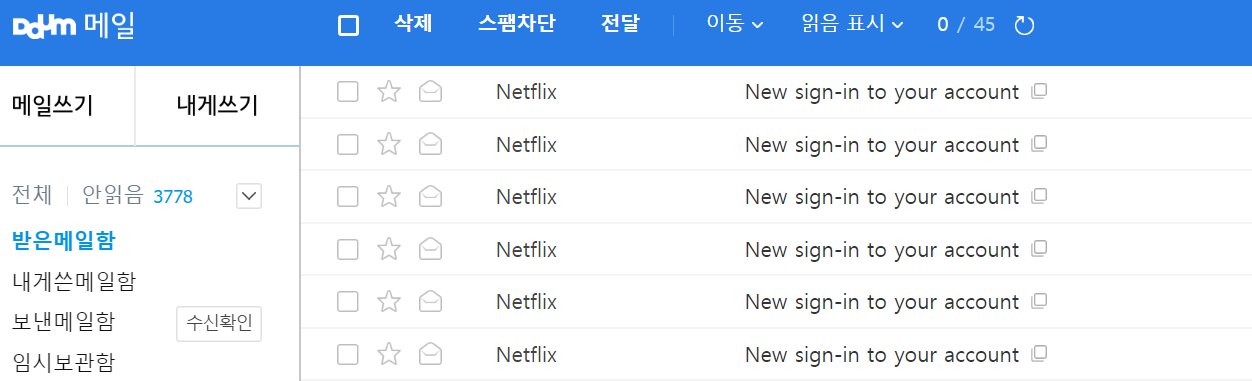Toggle read envelope icon on first Netflix mail

click(431, 92)
